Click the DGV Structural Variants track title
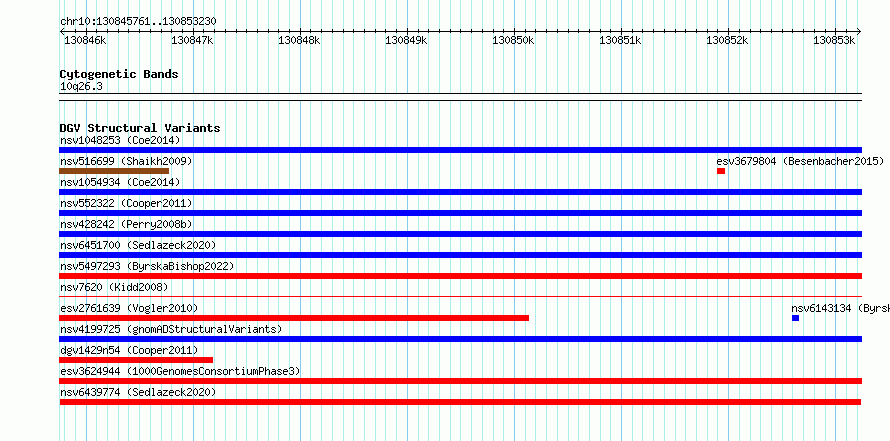 [140, 128]
